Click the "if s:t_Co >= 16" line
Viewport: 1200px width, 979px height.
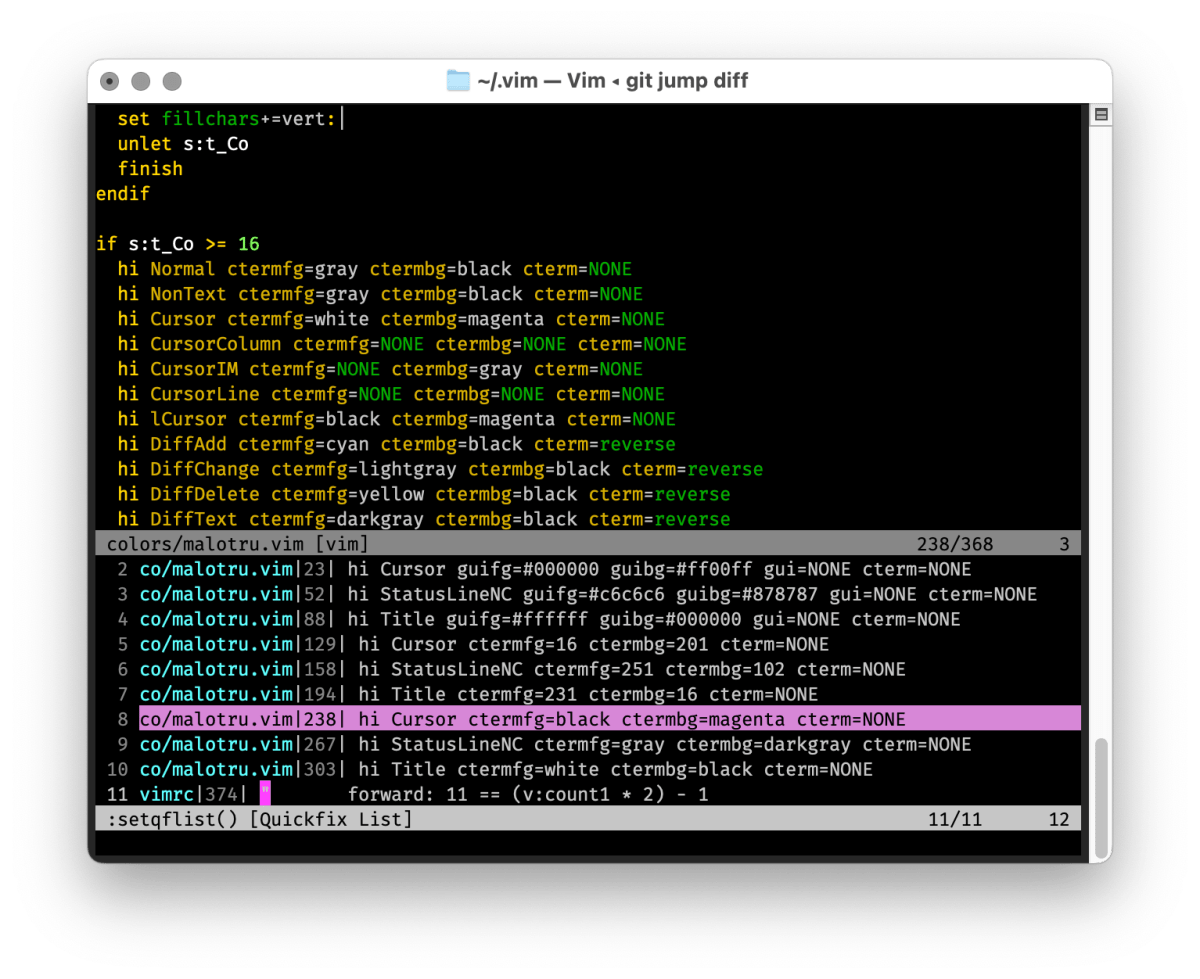[178, 244]
